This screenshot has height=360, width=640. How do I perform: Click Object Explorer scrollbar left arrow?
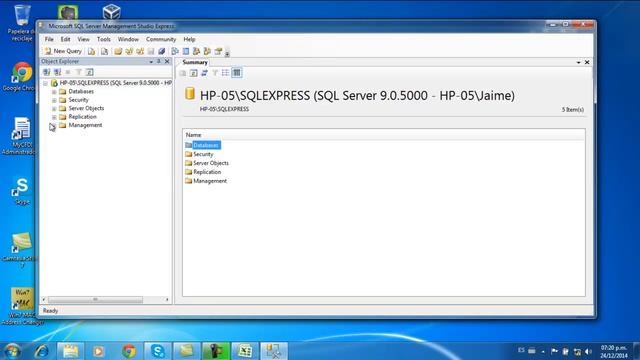click(44, 300)
